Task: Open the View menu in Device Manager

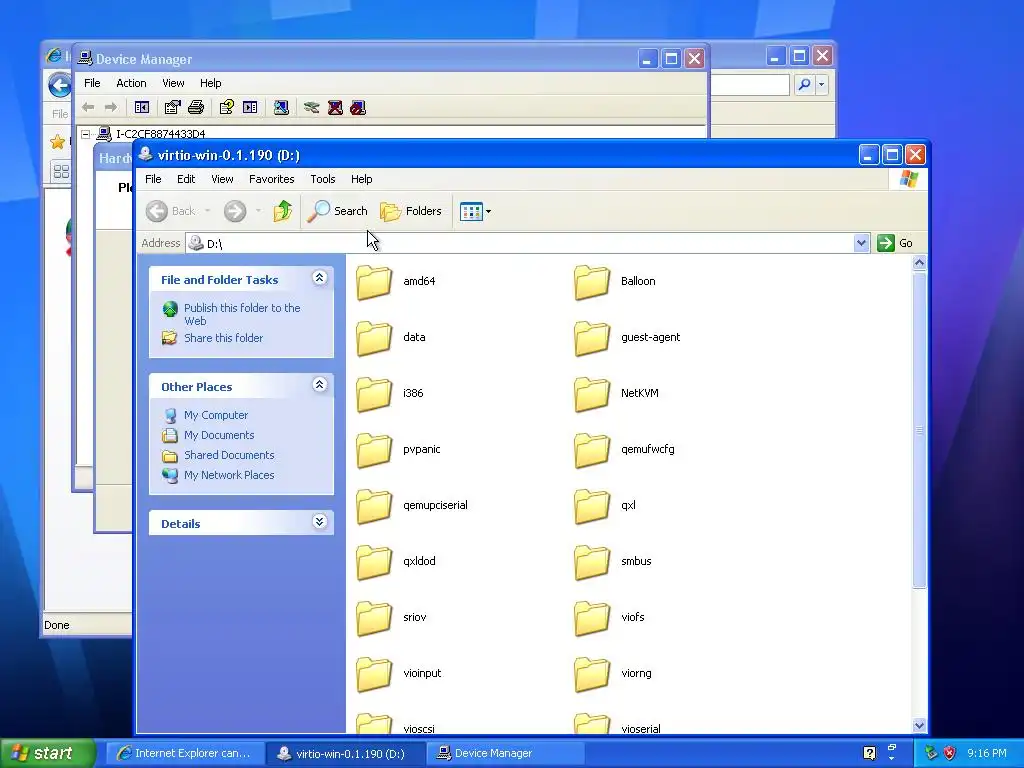Action: 173,83
